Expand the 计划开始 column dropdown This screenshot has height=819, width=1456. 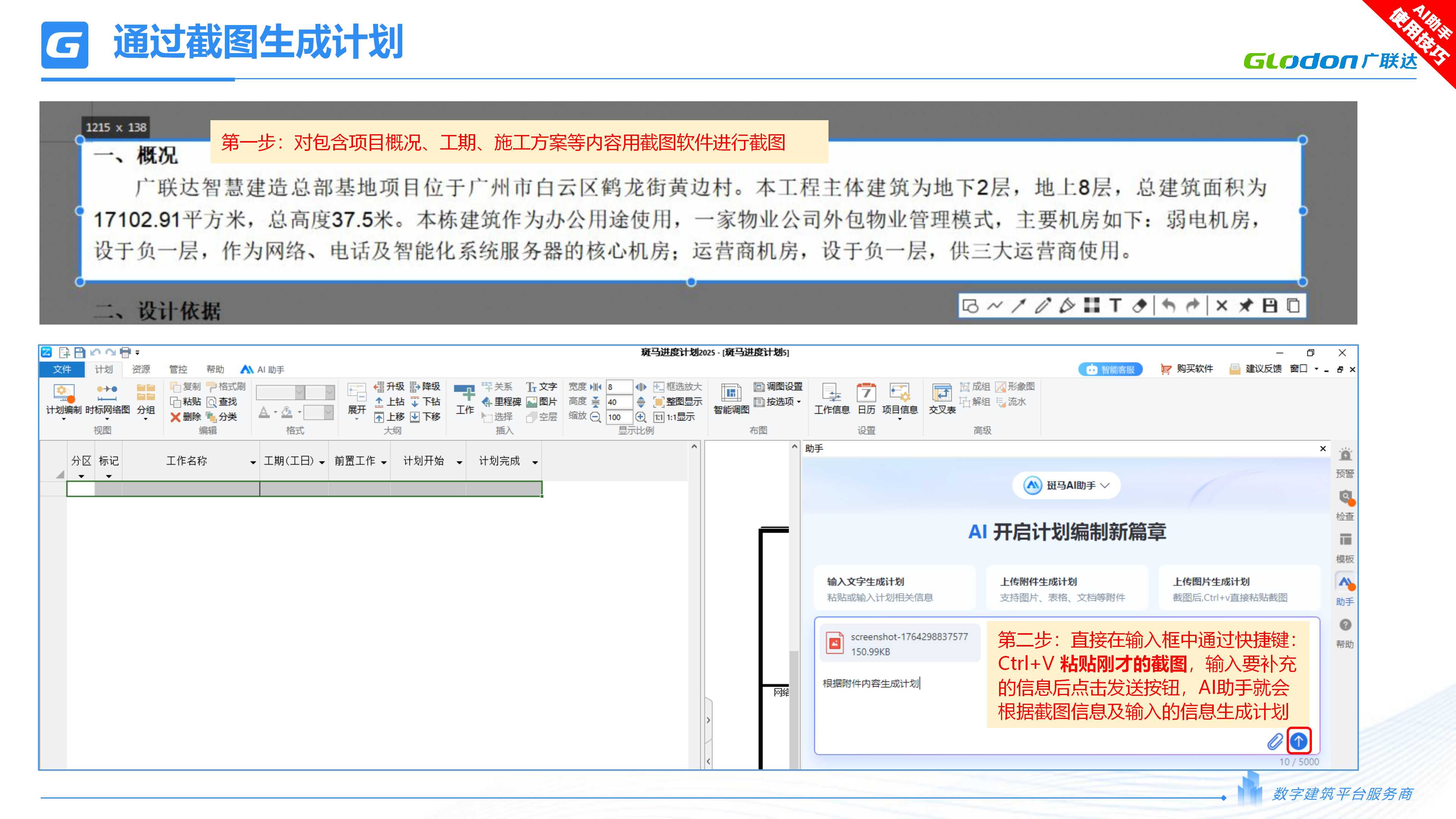click(459, 462)
